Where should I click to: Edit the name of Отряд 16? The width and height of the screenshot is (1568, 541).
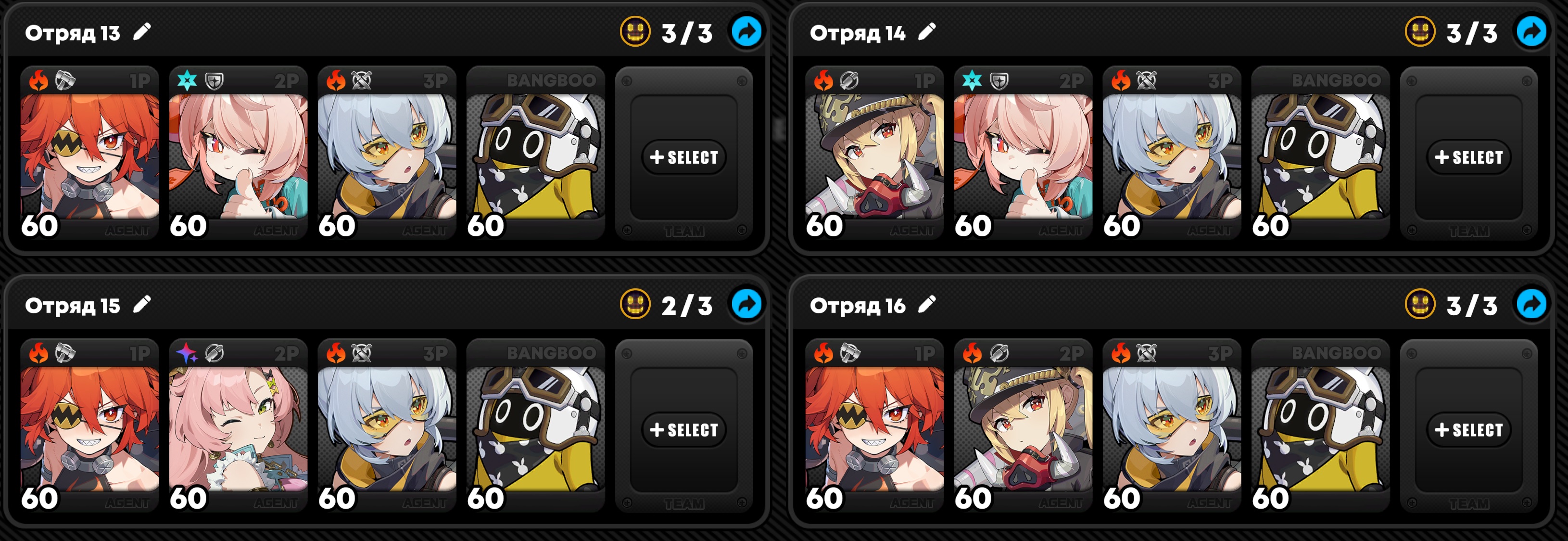coord(926,304)
